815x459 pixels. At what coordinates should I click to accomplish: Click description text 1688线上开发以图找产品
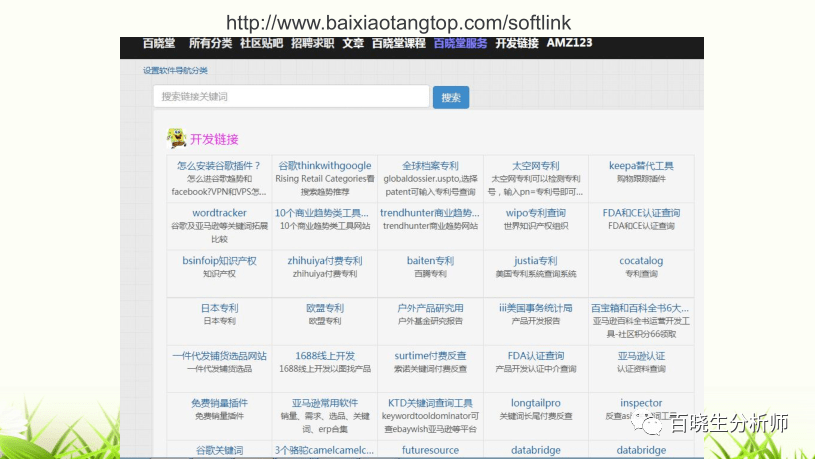click(325, 369)
